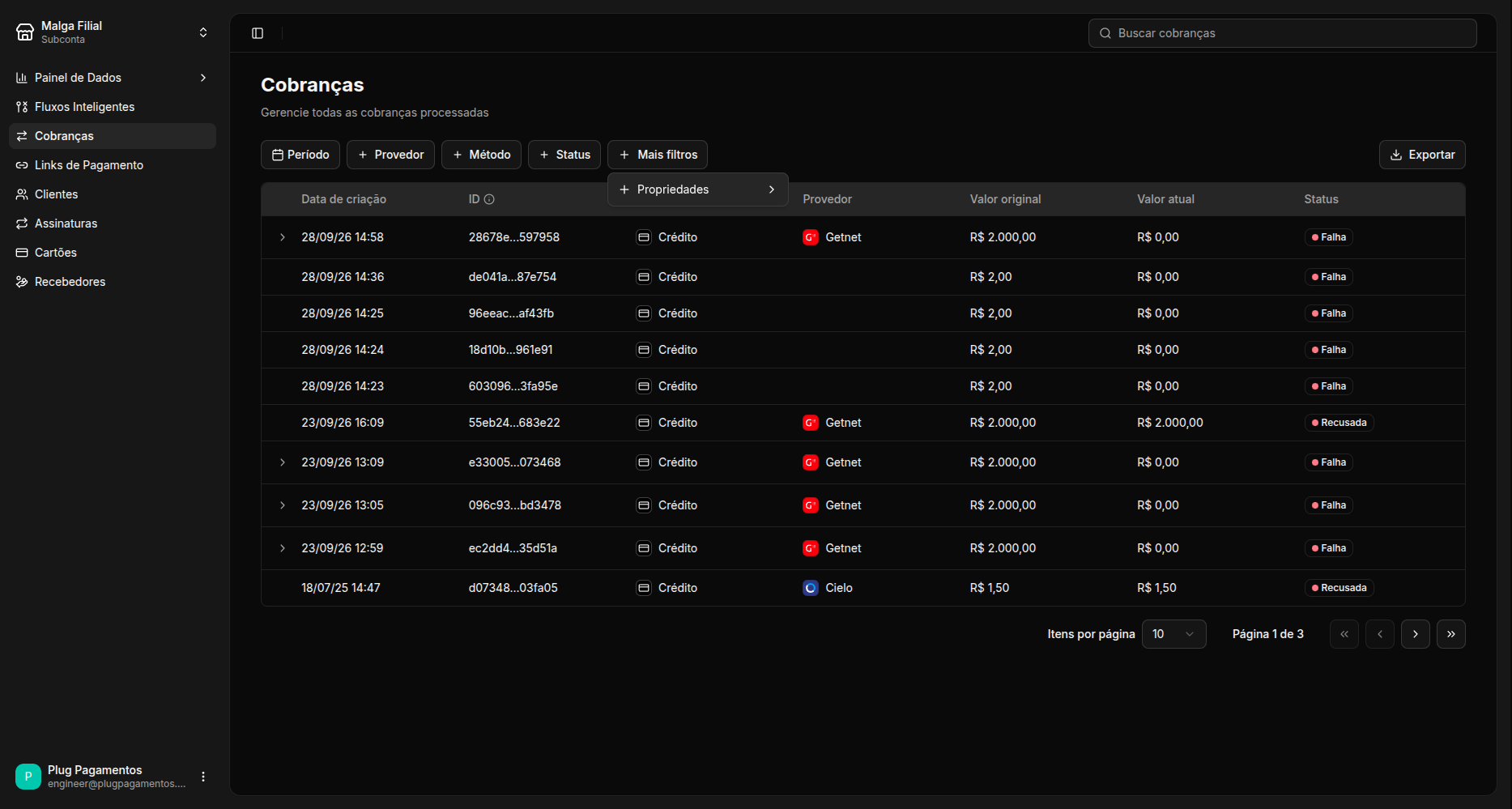Export charges with Exportar button

click(1422, 155)
